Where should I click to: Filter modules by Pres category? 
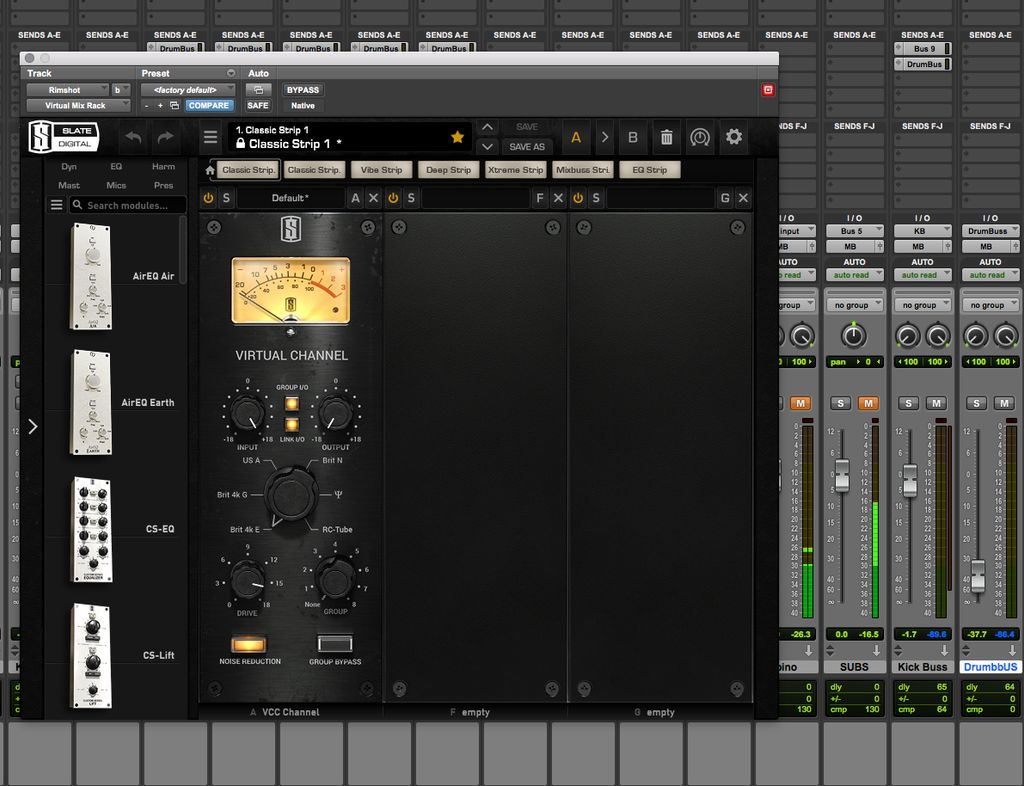point(163,185)
